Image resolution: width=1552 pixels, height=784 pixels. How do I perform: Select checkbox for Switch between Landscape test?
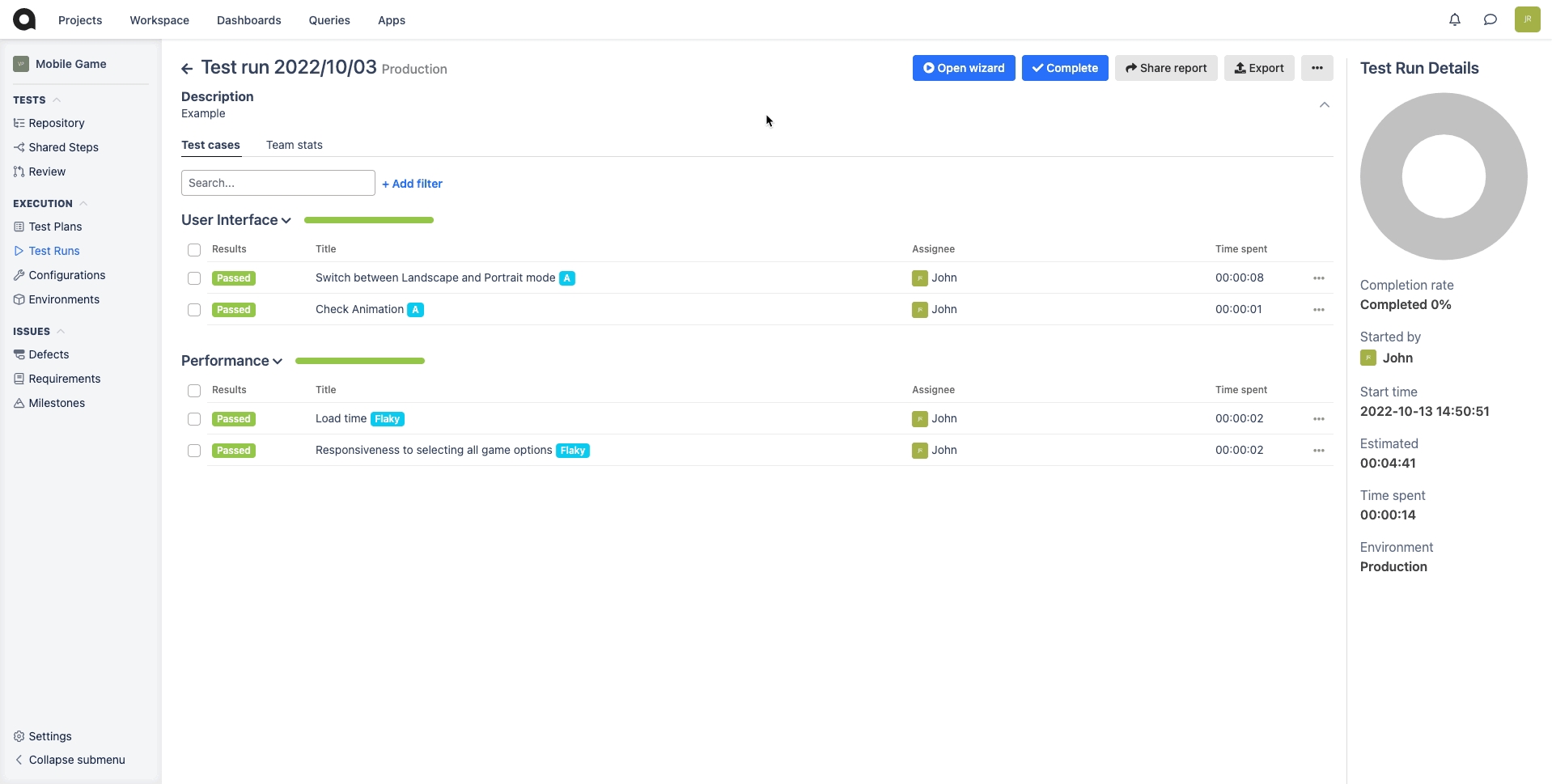click(194, 278)
